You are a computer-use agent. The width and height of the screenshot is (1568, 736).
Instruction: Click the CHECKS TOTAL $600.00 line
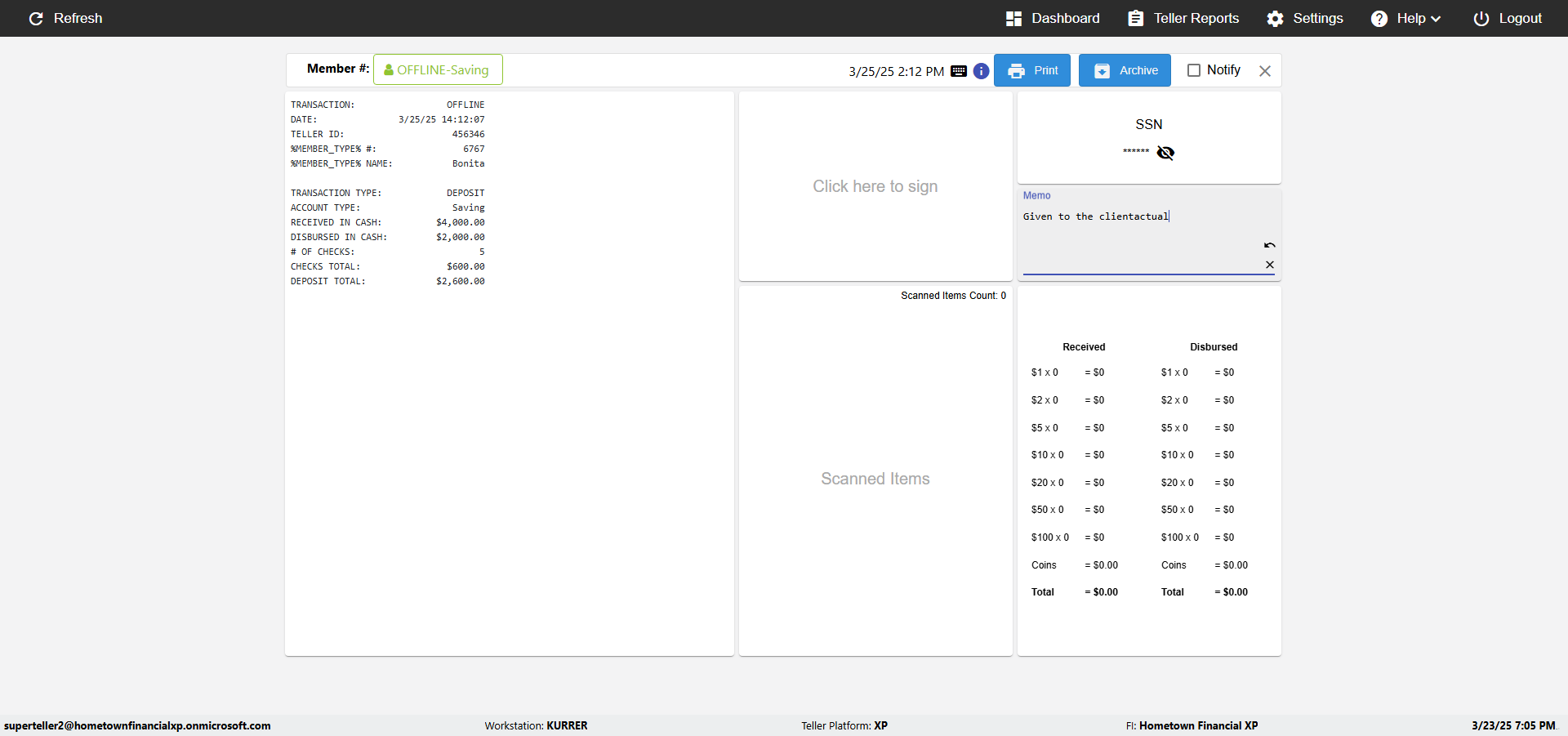tap(388, 266)
